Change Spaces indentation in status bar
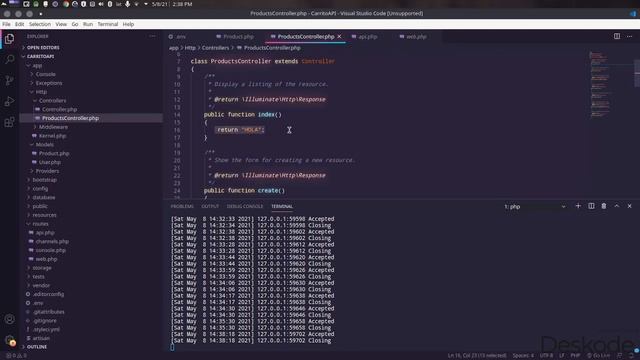This screenshot has width=640, height=360. (523, 356)
